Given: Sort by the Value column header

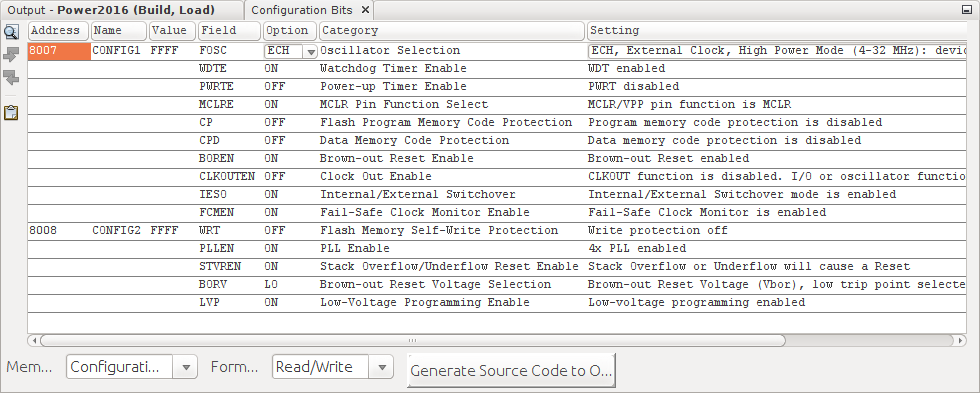Looking at the screenshot, I should (x=172, y=31).
